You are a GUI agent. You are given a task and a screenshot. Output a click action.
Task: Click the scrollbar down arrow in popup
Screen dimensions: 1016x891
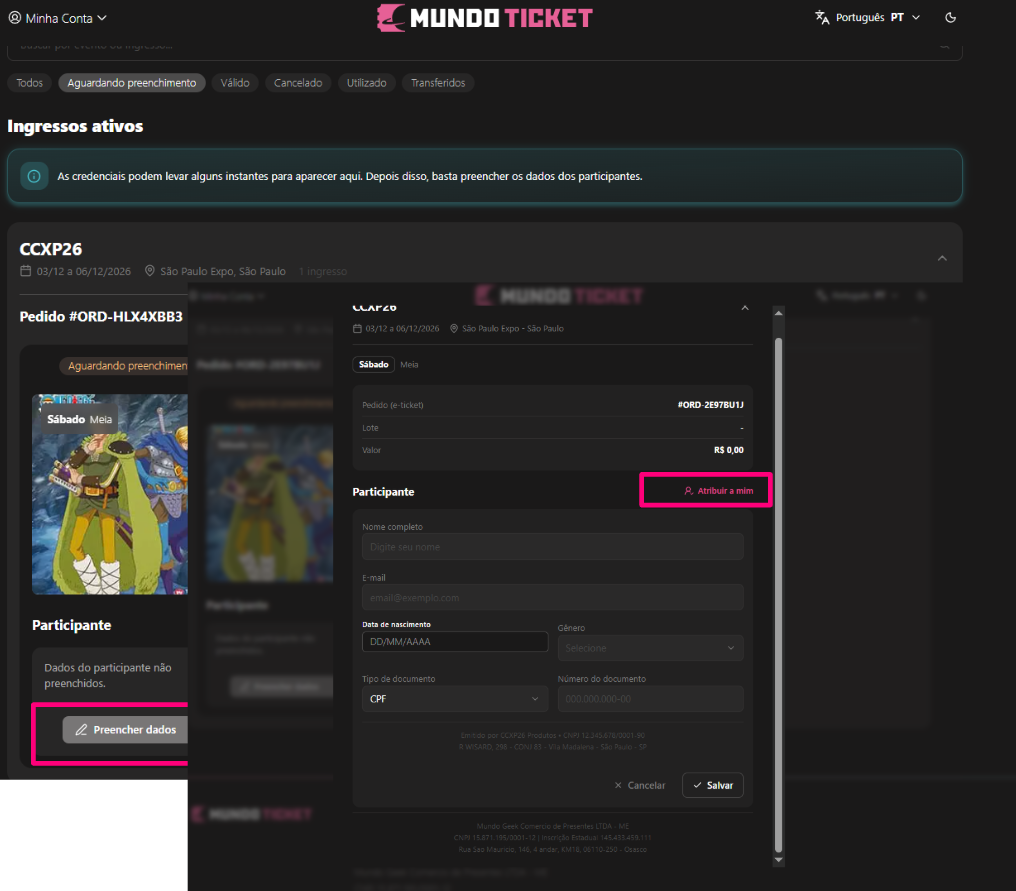click(779, 860)
